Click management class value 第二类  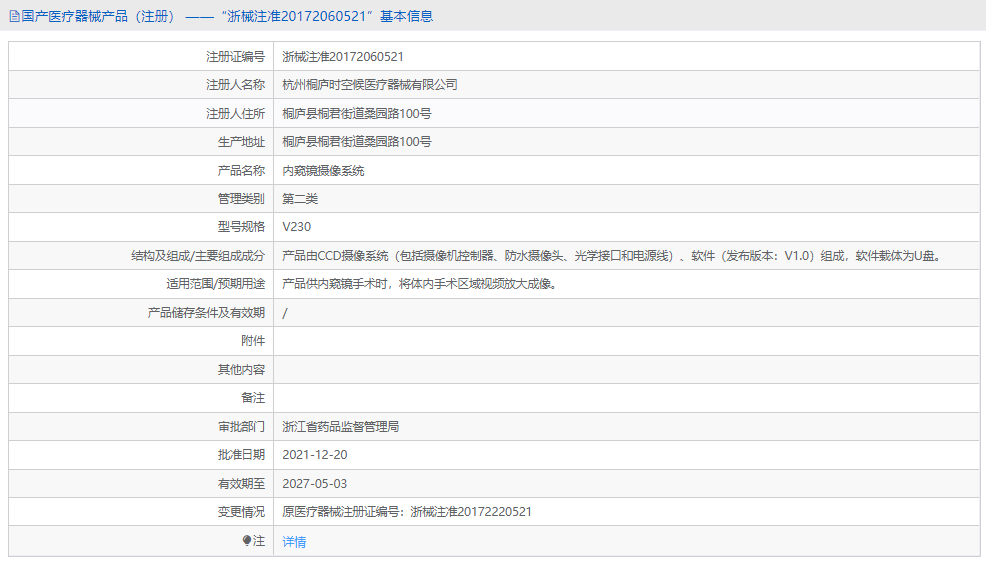point(300,199)
